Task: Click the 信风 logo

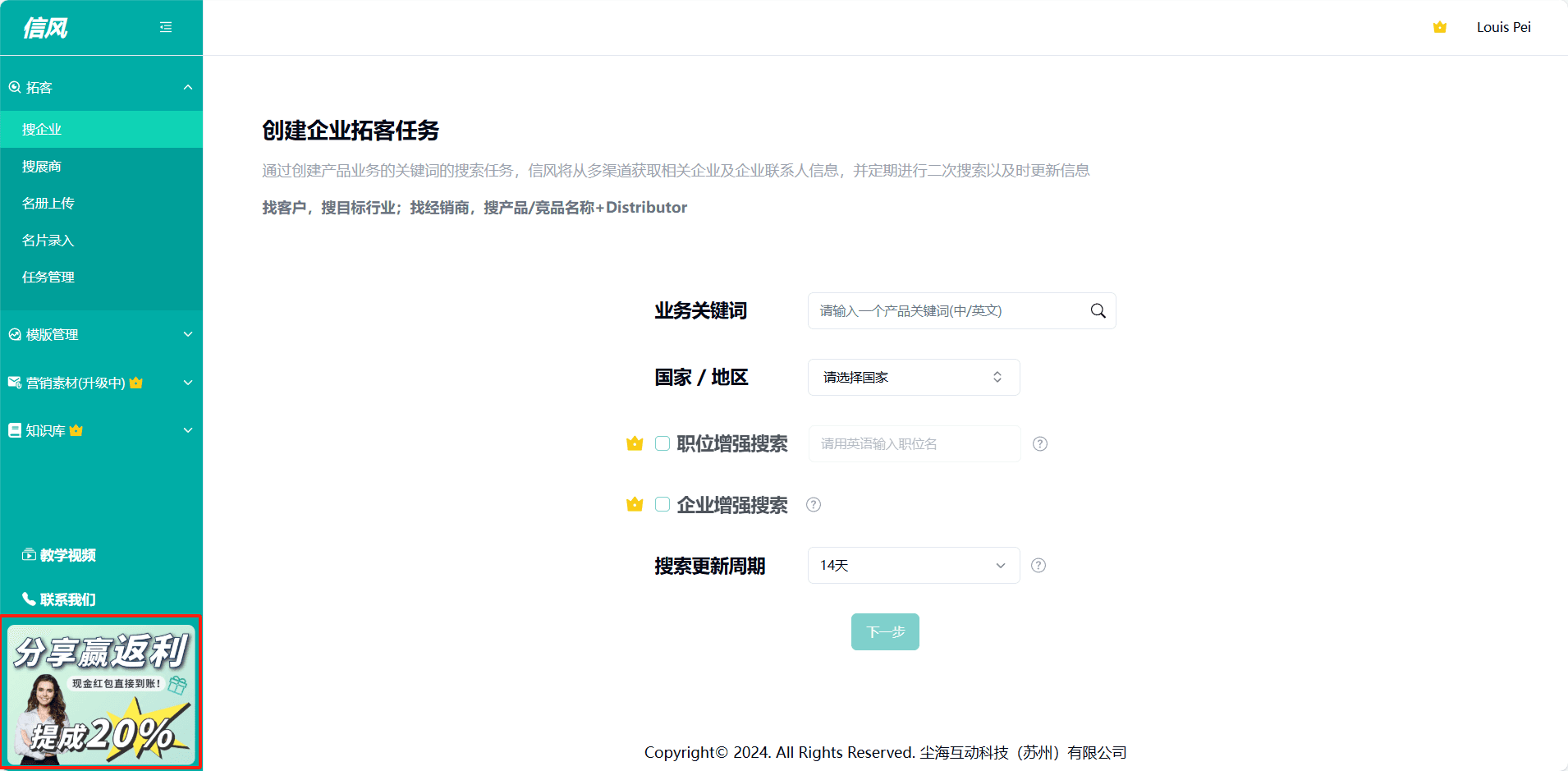Action: point(45,28)
